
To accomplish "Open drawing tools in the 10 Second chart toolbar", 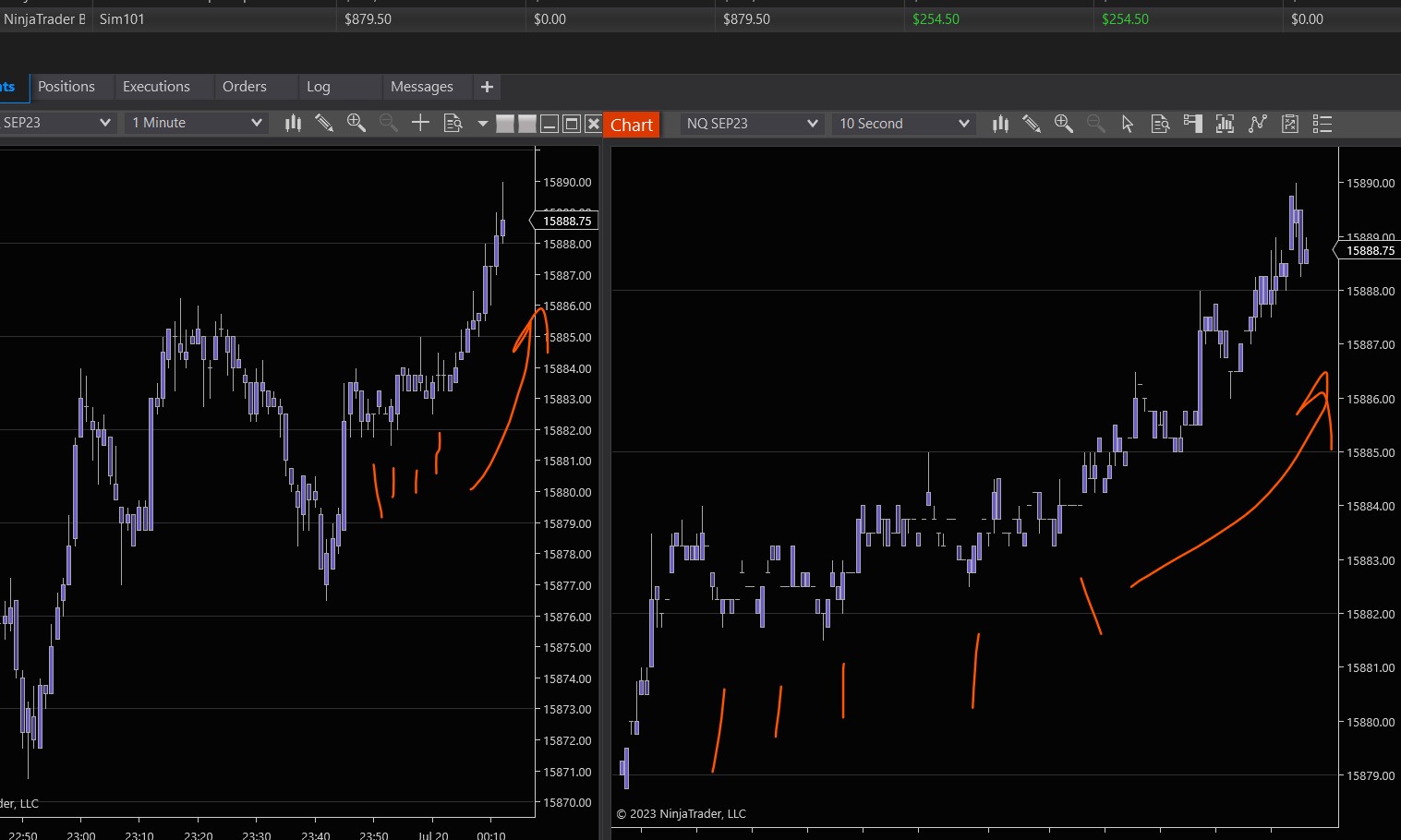I will click(1032, 124).
